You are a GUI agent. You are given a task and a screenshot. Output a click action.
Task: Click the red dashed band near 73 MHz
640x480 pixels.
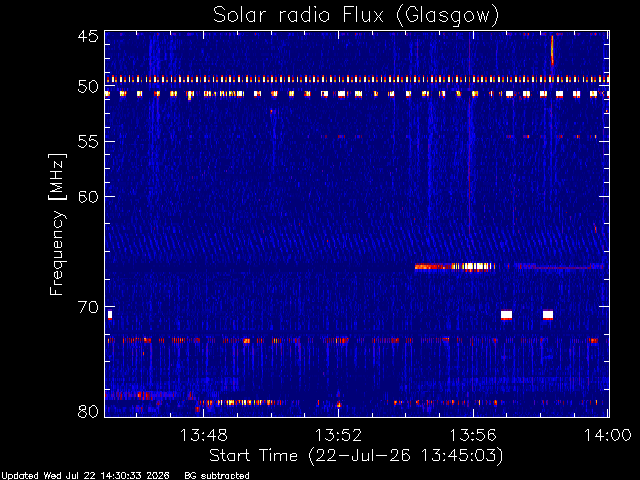click(353, 340)
